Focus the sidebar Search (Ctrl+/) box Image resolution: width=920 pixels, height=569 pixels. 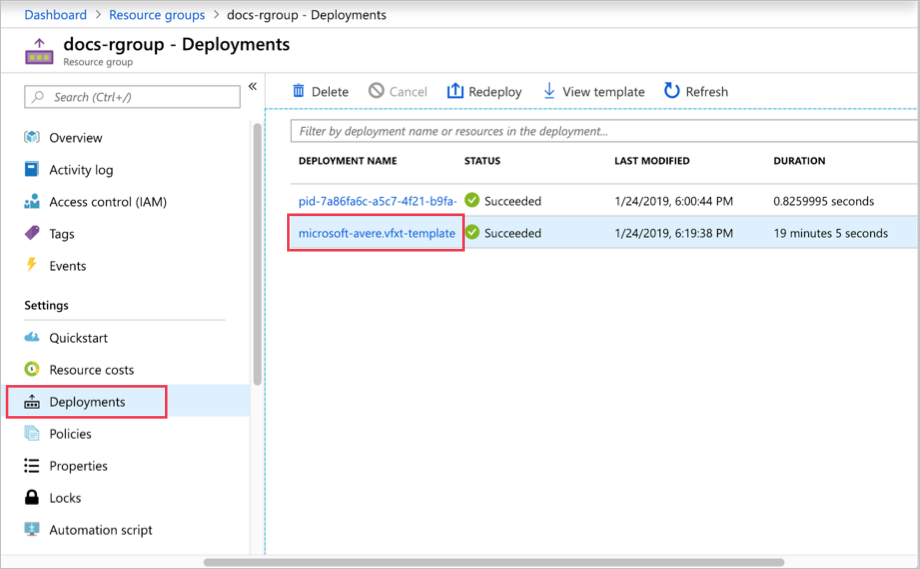(132, 97)
